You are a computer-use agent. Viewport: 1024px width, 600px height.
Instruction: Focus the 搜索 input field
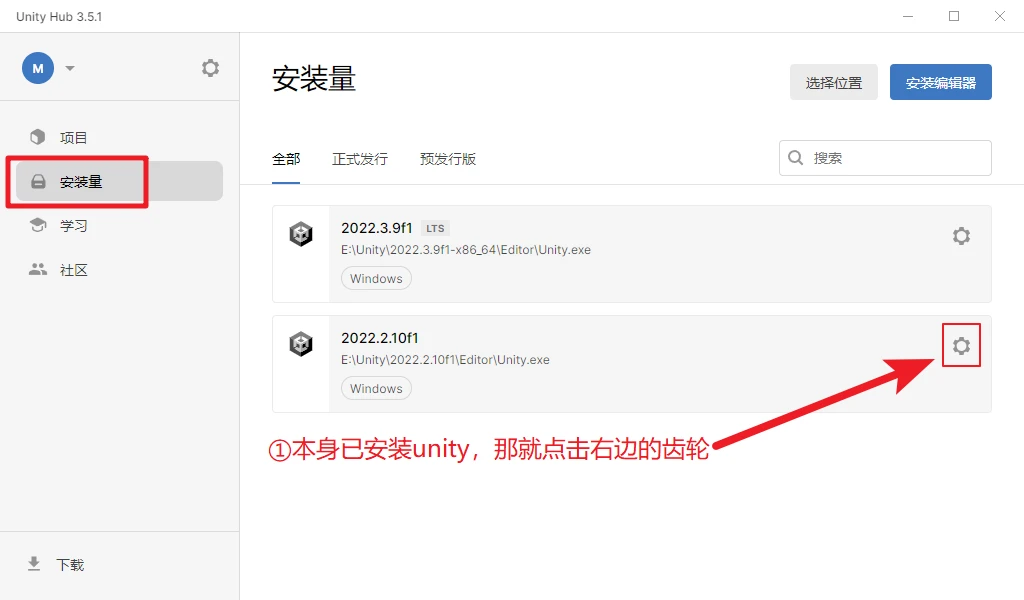tap(885, 158)
